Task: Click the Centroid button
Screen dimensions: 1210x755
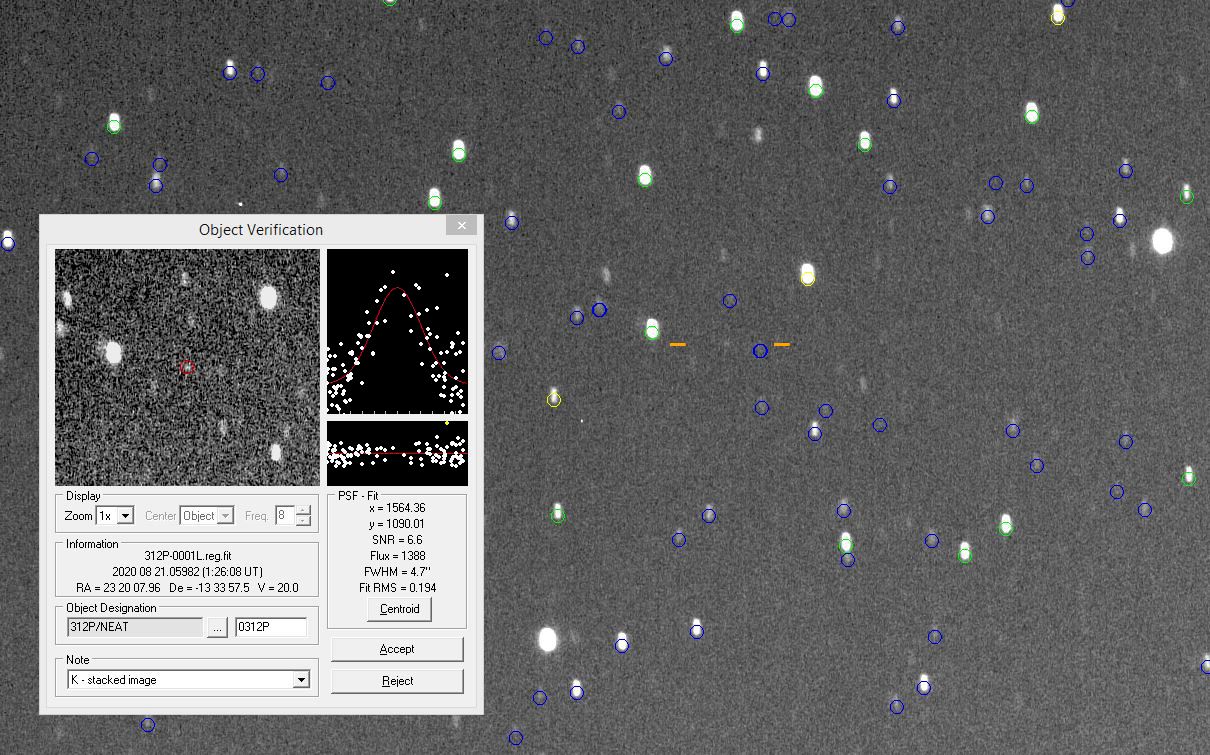Action: pos(398,609)
